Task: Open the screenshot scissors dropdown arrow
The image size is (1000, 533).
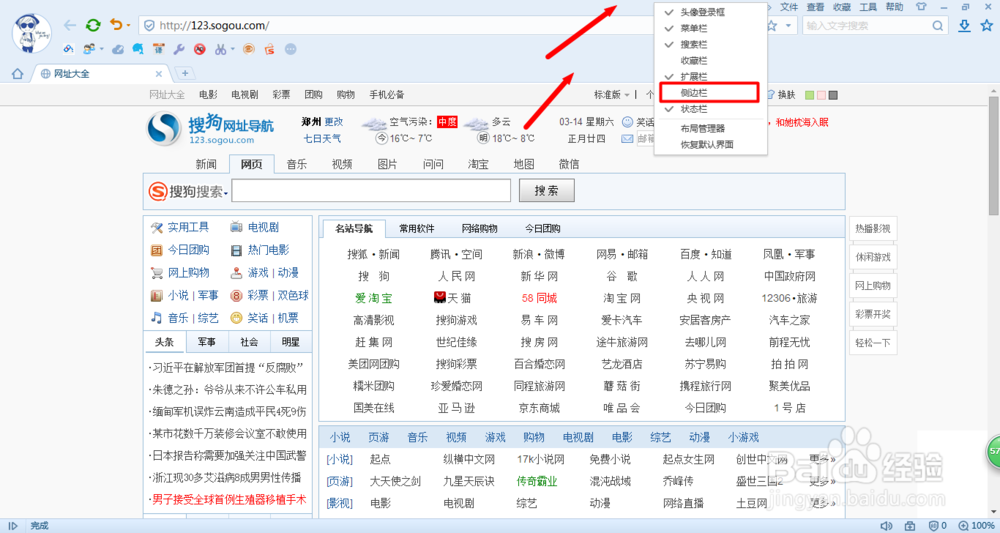Action: [x=232, y=49]
